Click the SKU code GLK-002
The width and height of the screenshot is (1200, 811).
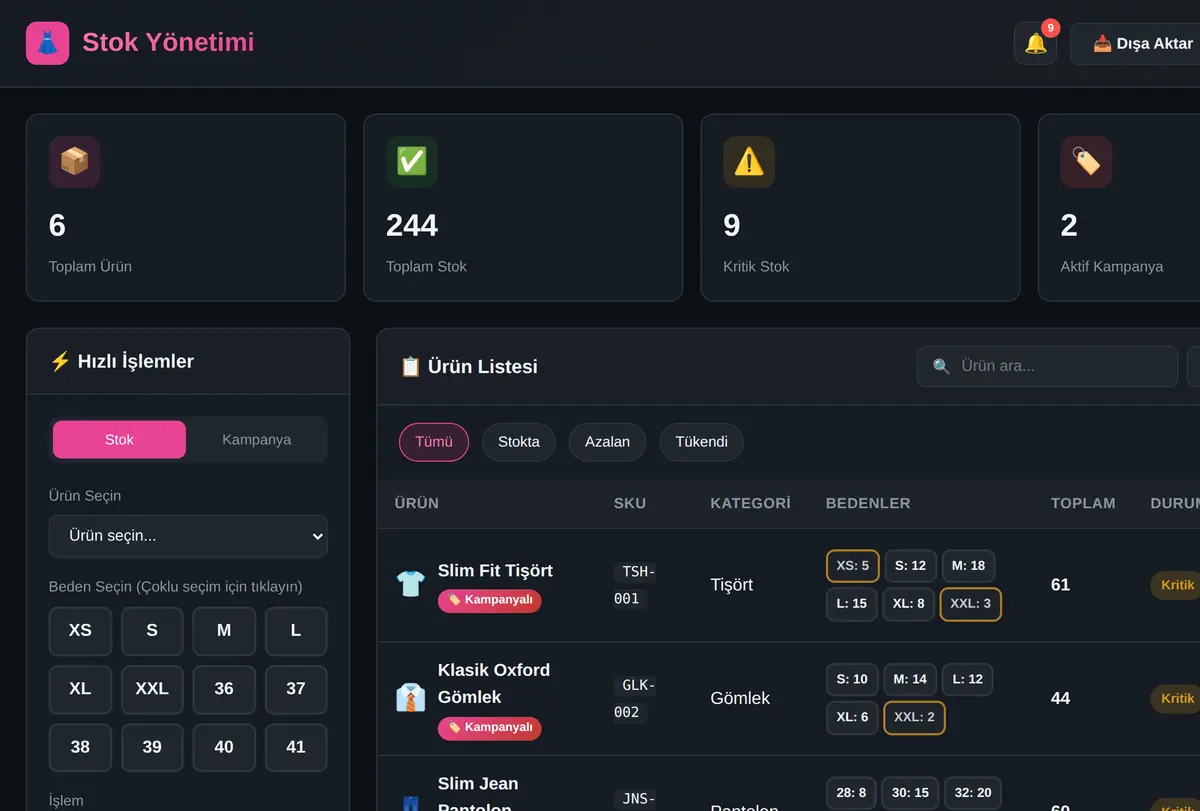pos(634,698)
